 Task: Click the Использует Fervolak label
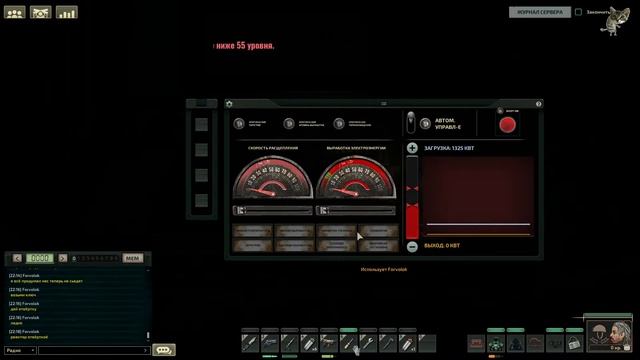coord(384,269)
